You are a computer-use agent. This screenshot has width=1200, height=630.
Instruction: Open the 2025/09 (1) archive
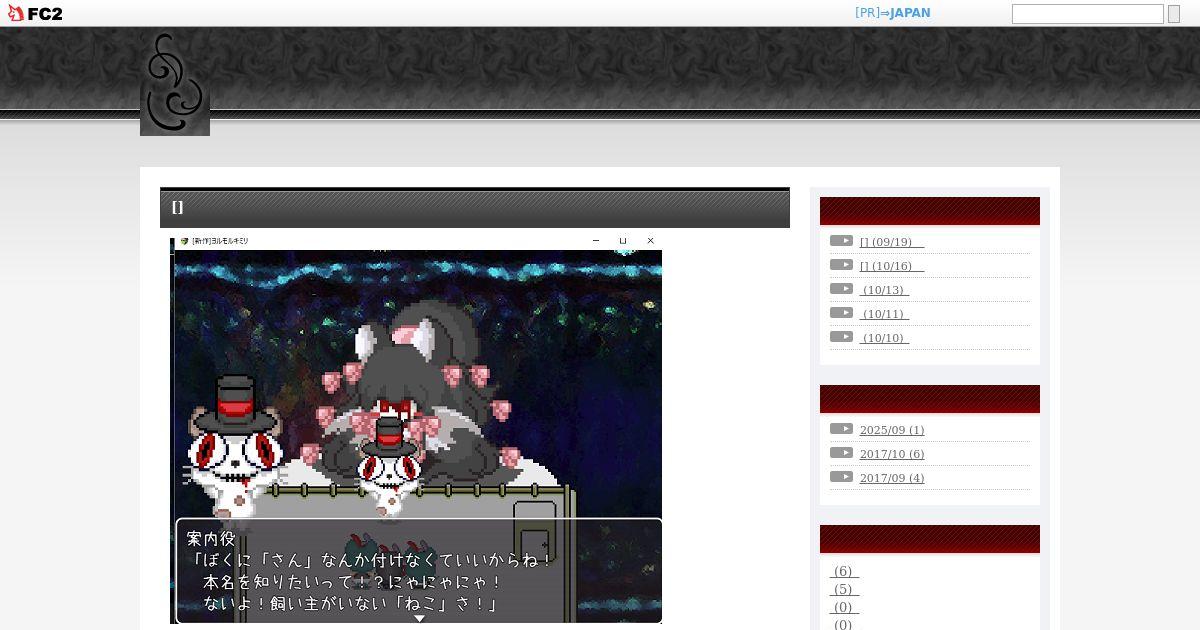(x=892, y=430)
